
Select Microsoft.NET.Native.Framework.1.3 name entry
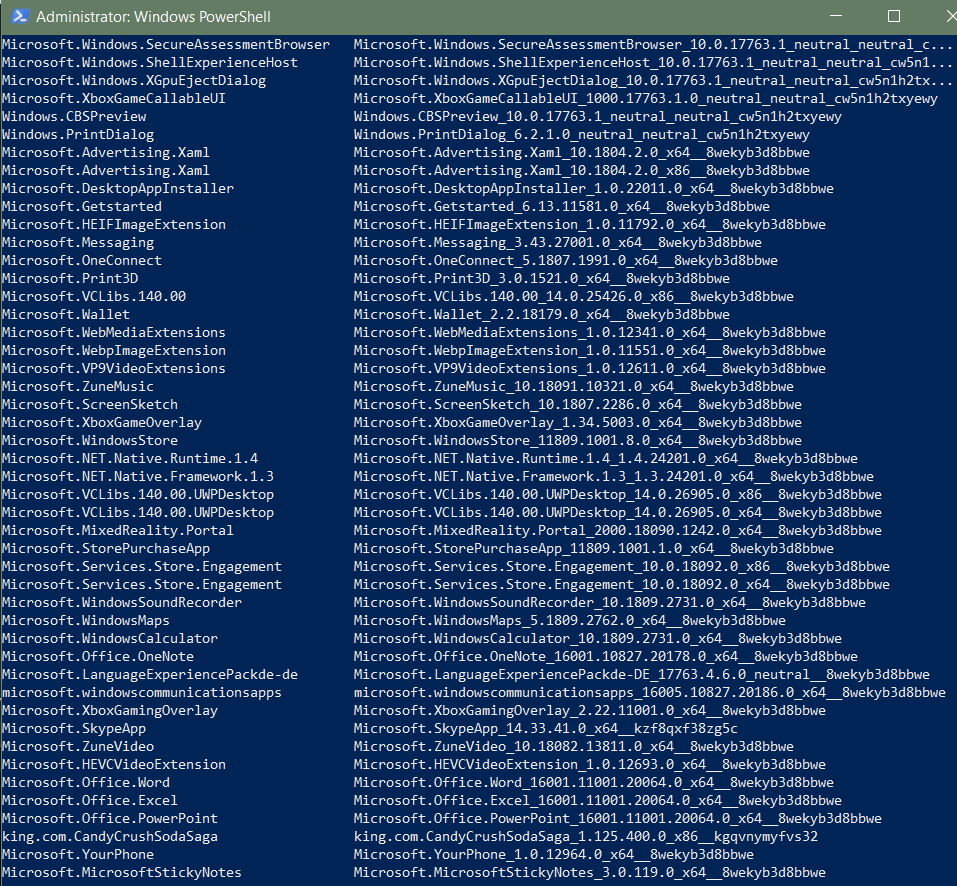[x=138, y=477]
